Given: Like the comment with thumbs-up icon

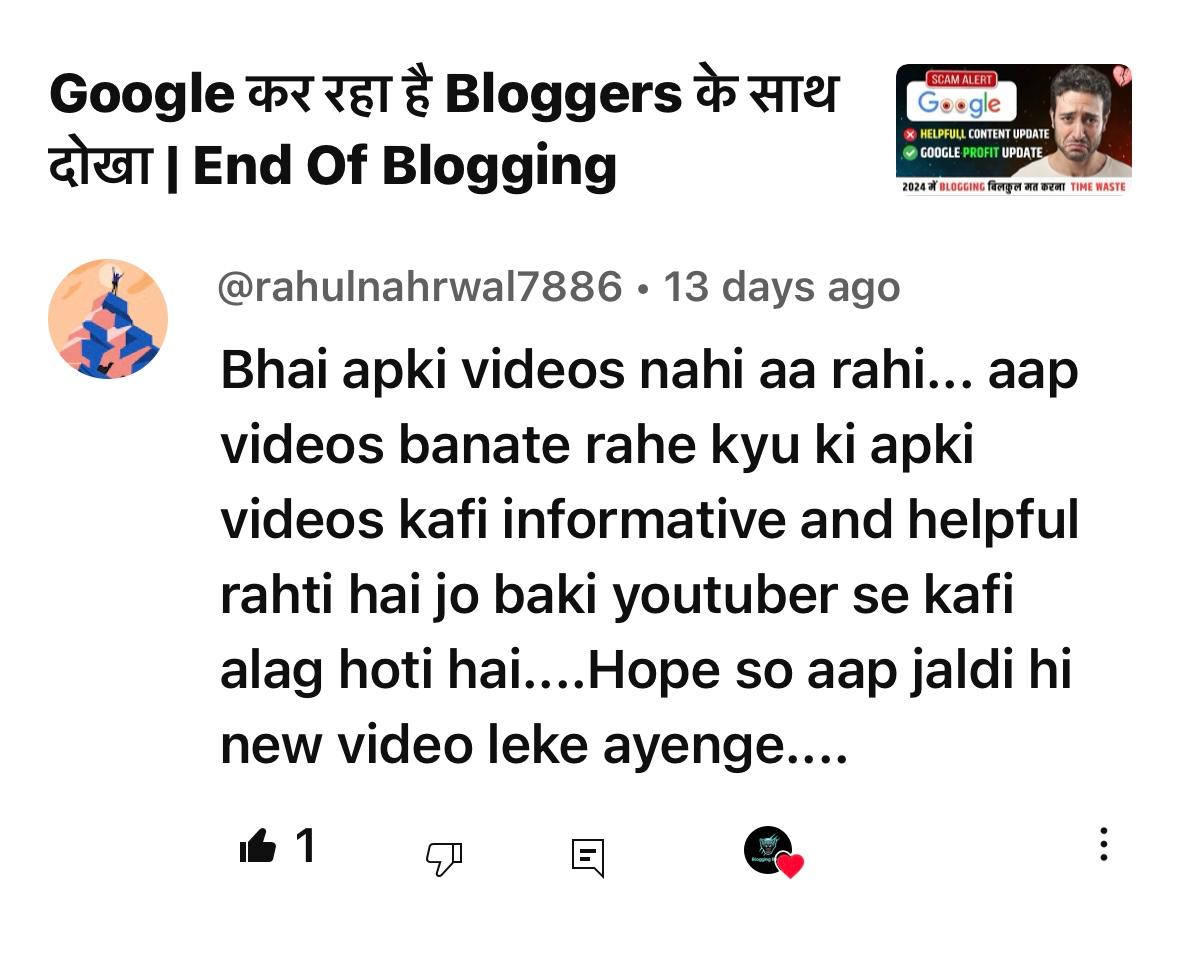Looking at the screenshot, I should pos(258,846).
